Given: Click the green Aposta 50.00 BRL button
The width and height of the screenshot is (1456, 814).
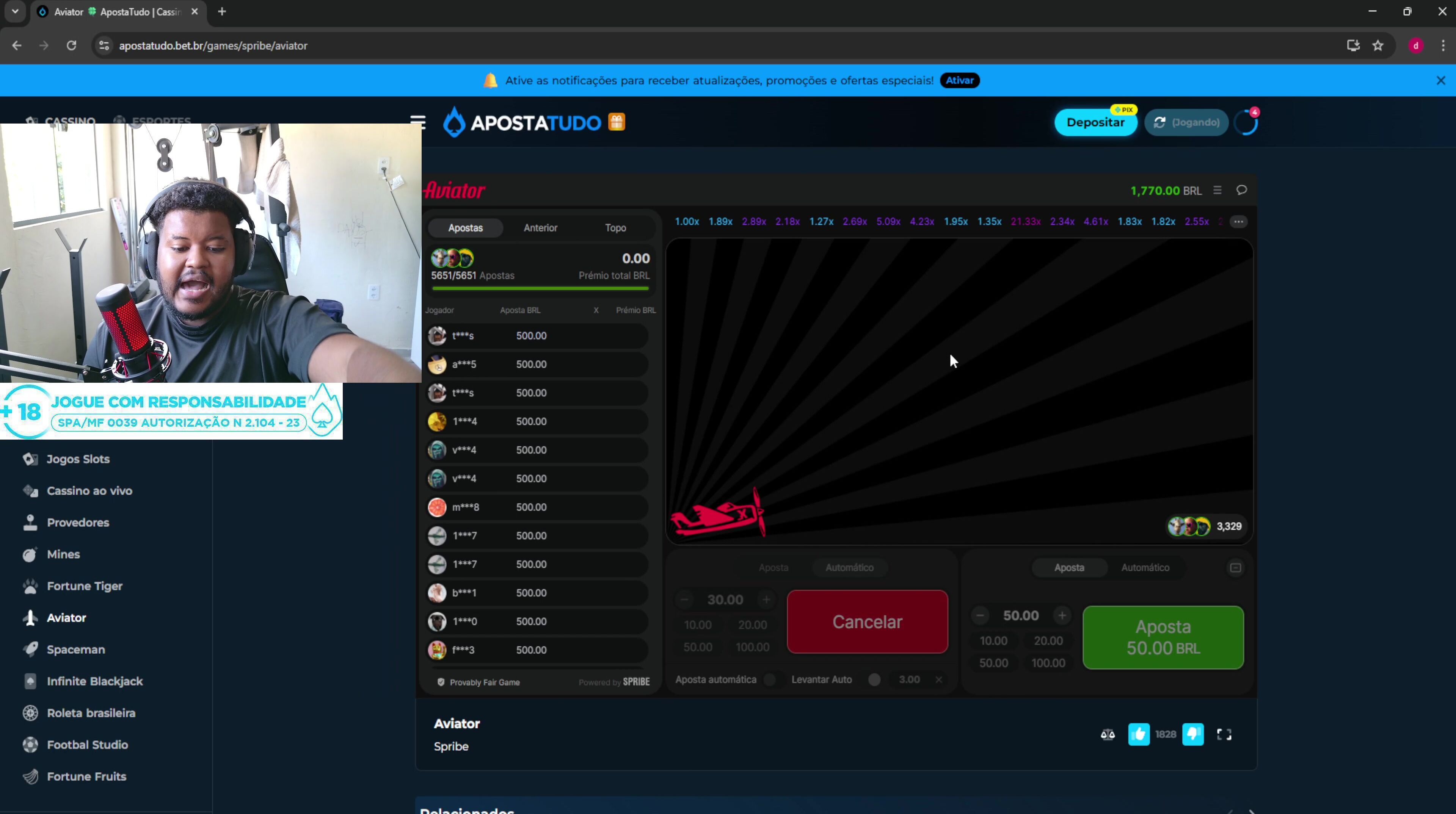Looking at the screenshot, I should (x=1163, y=637).
